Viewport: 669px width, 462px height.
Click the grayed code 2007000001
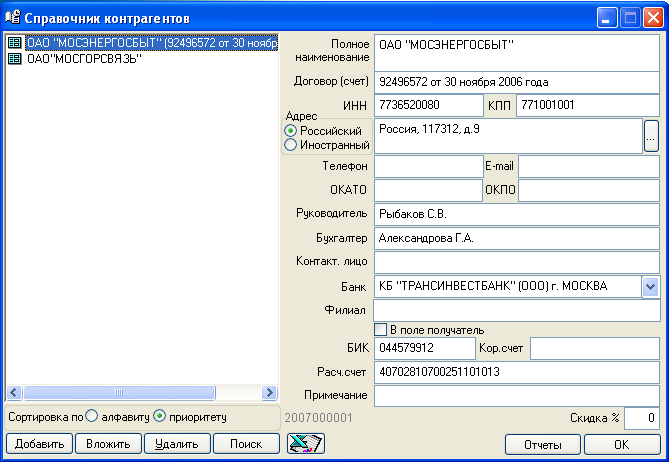(x=318, y=418)
